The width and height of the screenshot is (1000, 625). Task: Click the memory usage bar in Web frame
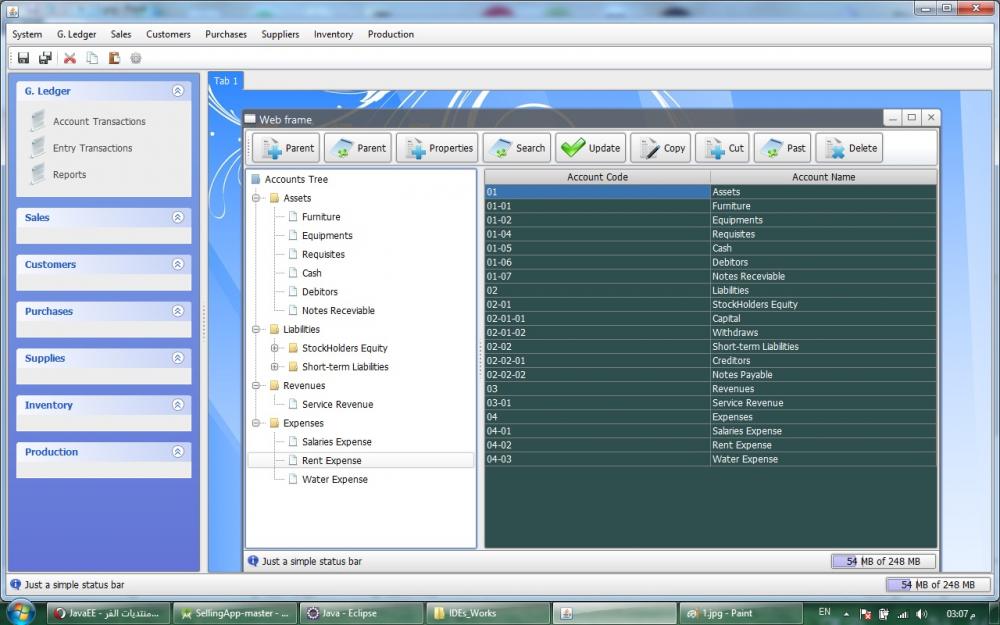(883, 561)
